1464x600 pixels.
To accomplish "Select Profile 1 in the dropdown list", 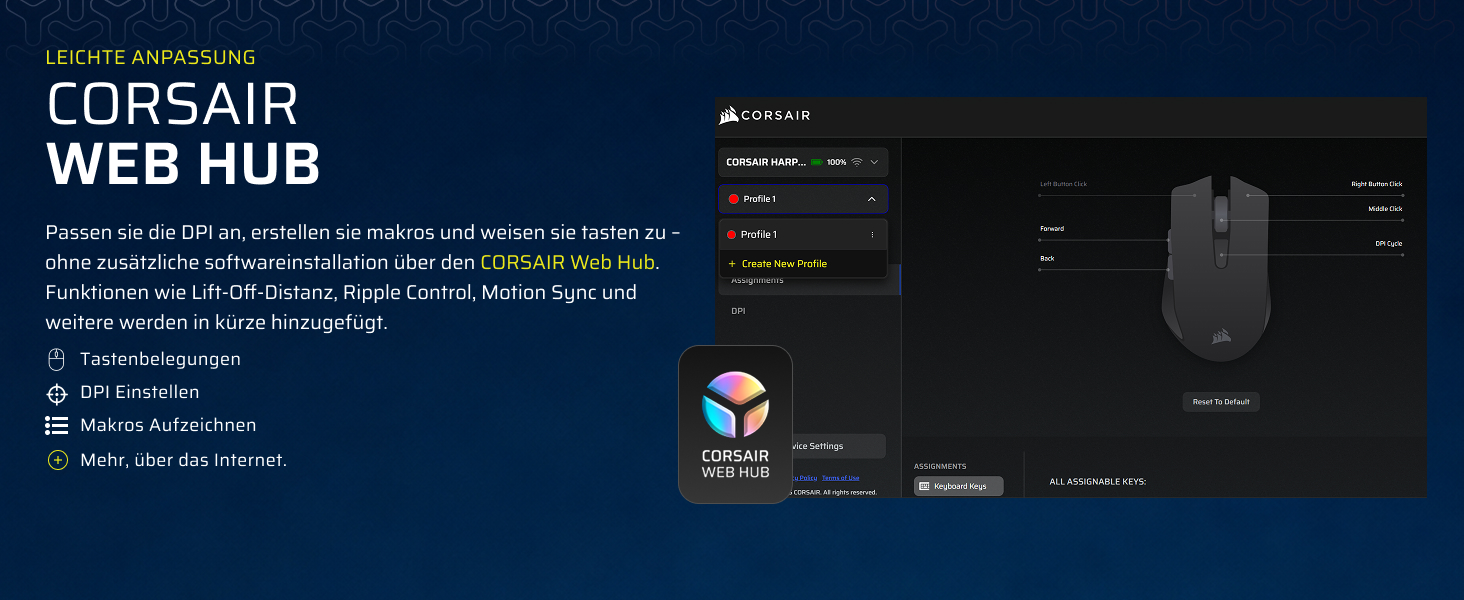I will [803, 234].
